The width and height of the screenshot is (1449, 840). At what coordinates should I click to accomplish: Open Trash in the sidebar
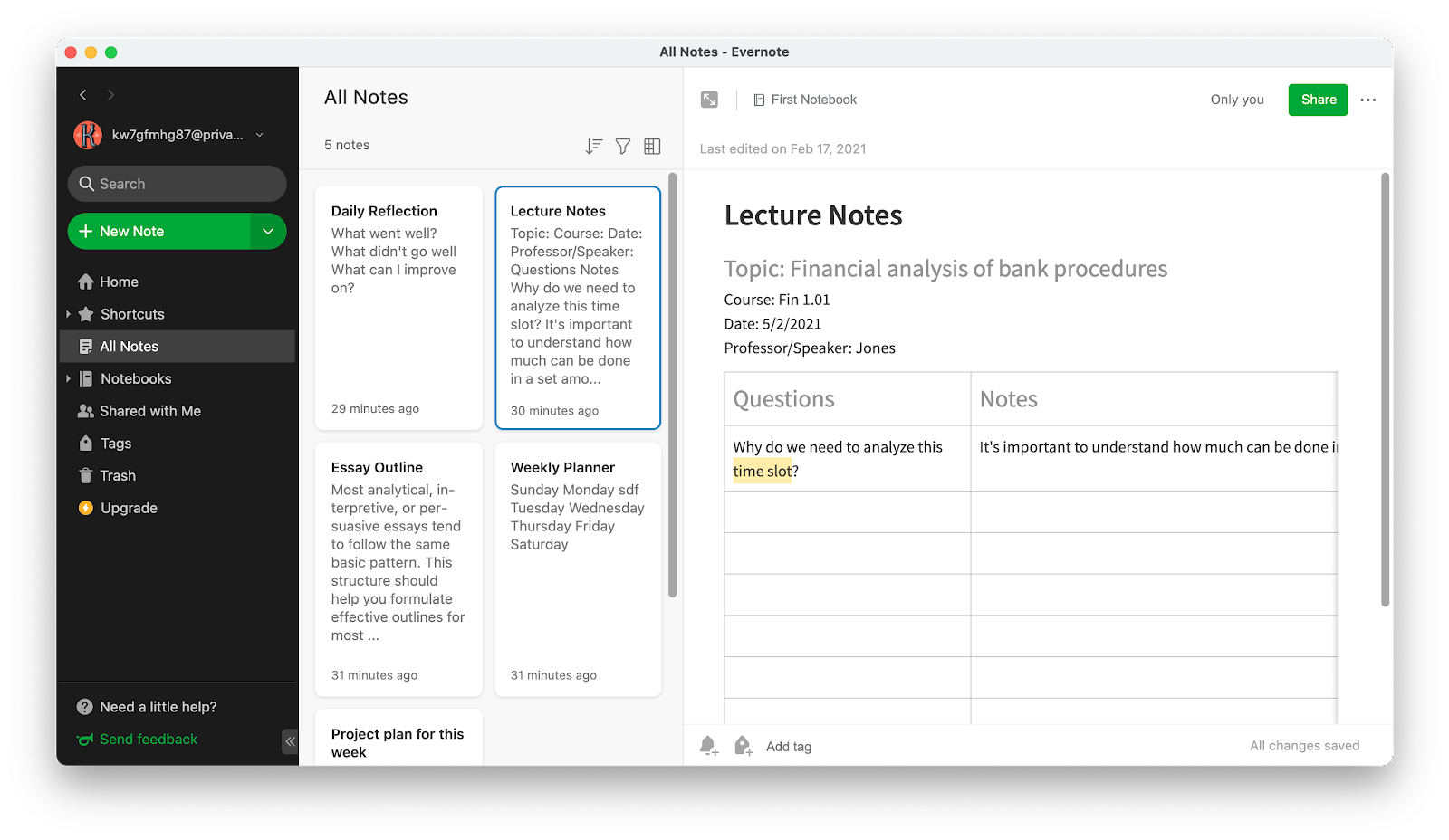pyautogui.click(x=178, y=475)
